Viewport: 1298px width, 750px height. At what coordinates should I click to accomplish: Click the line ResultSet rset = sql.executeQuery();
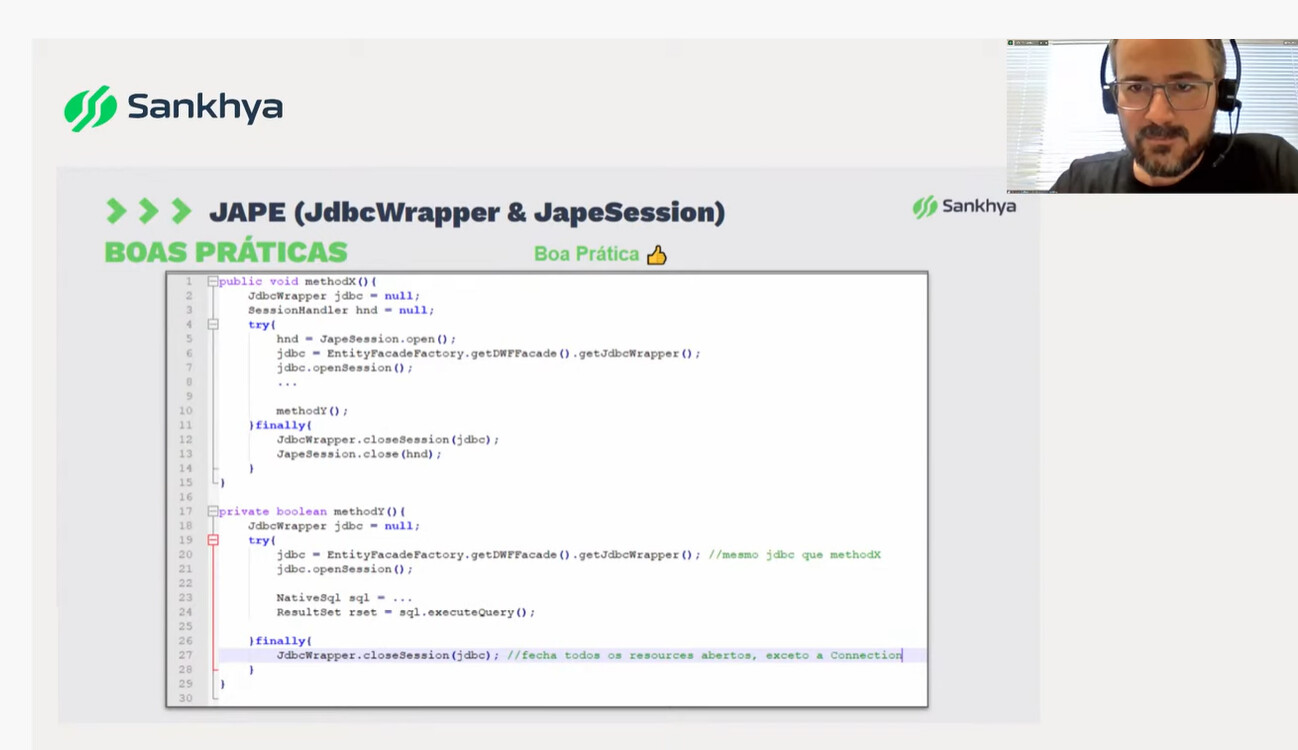406,612
